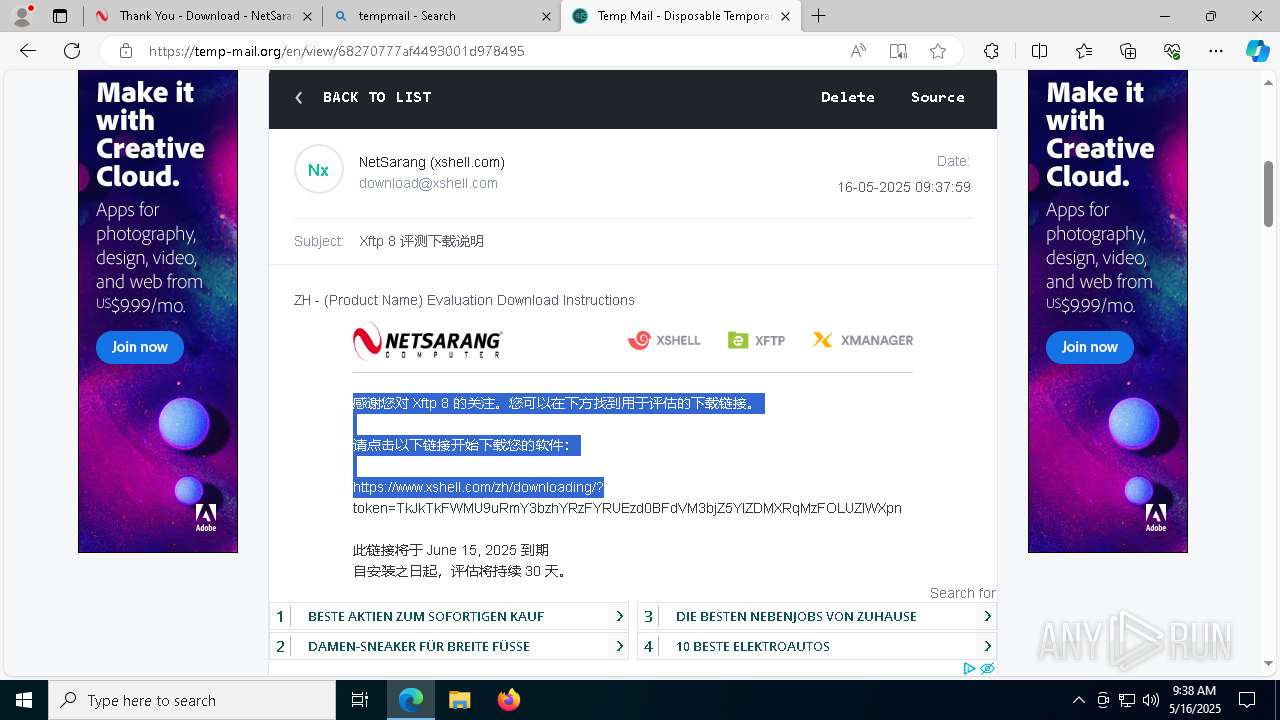Close the Thank You - Download tab
The height and width of the screenshot is (720, 1280).
[x=307, y=16]
